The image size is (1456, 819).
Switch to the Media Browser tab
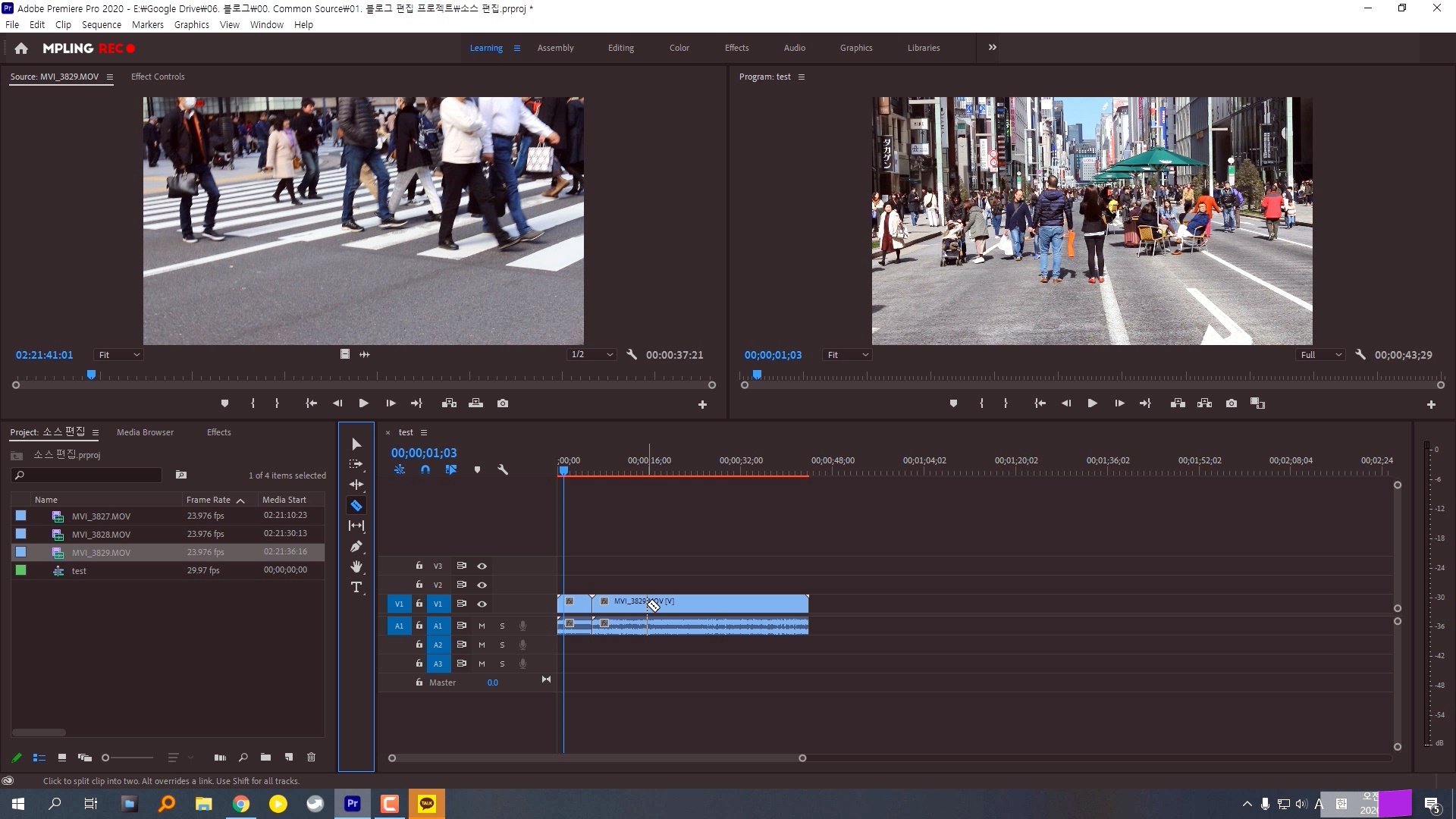click(x=145, y=432)
